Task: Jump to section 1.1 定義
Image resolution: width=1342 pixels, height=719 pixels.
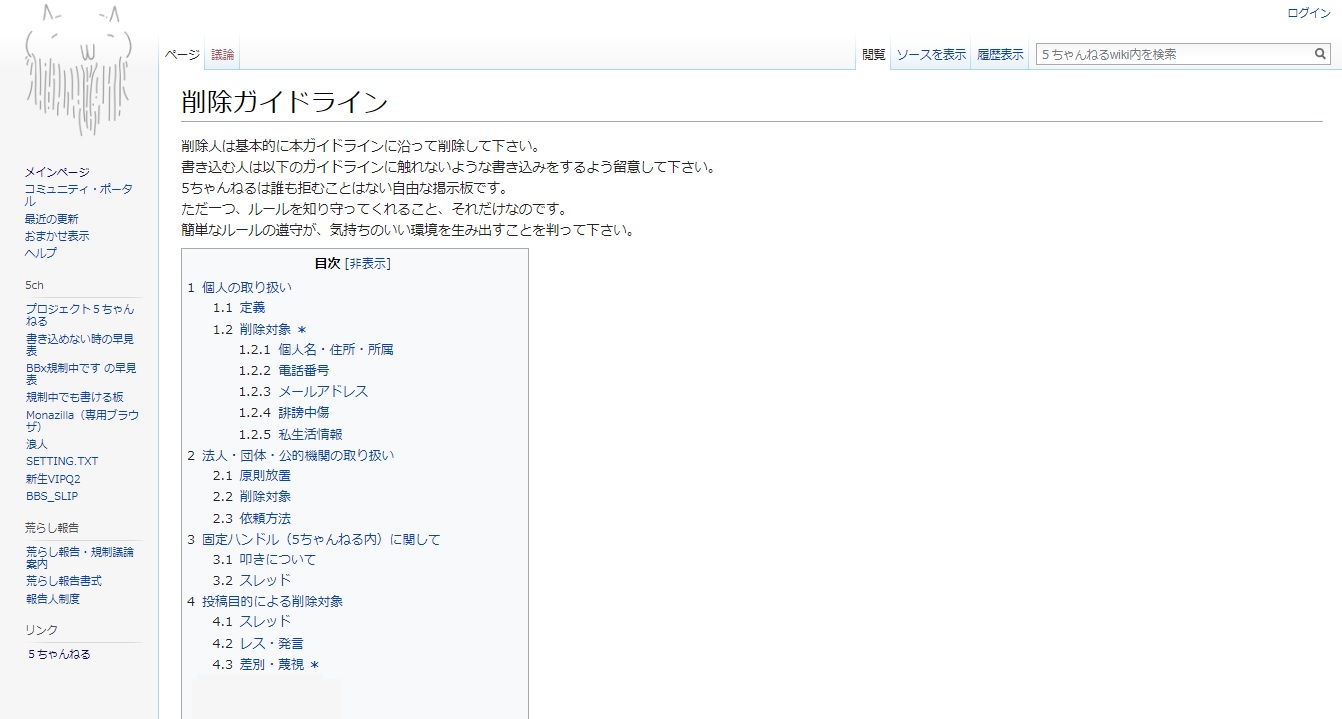Action: click(239, 308)
